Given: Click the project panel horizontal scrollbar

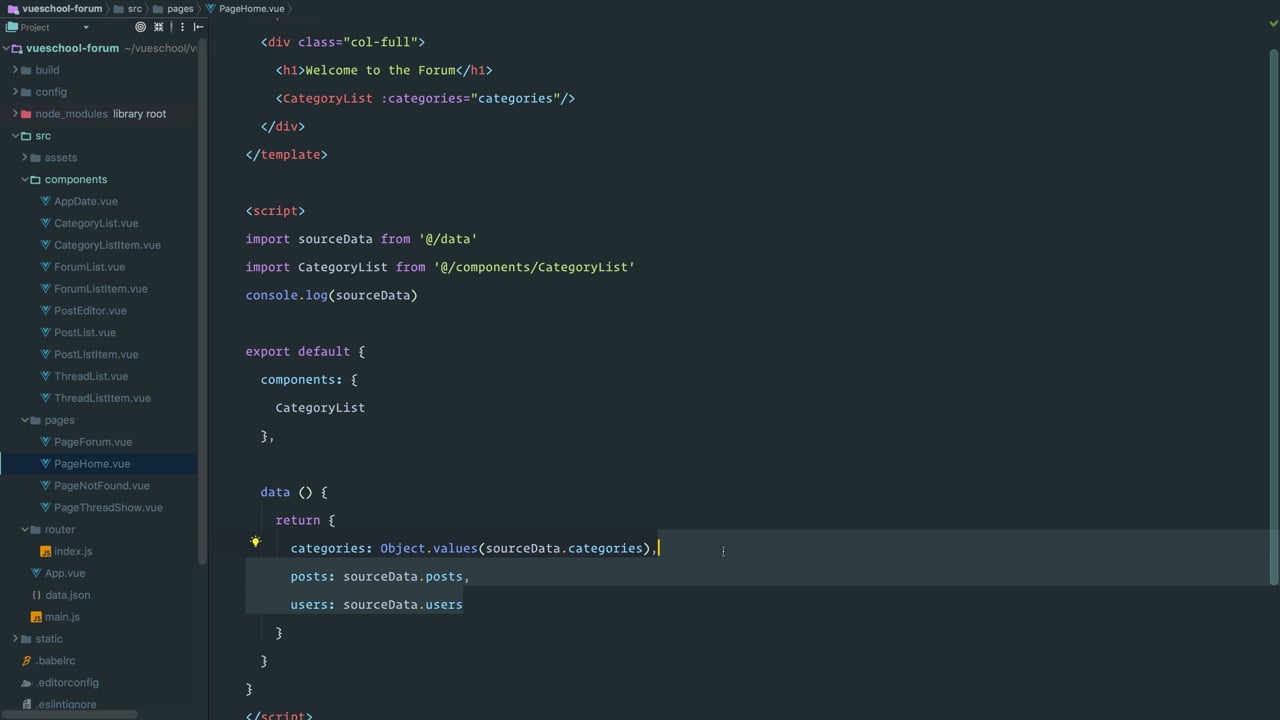Looking at the screenshot, I should pyautogui.click(x=68, y=714).
